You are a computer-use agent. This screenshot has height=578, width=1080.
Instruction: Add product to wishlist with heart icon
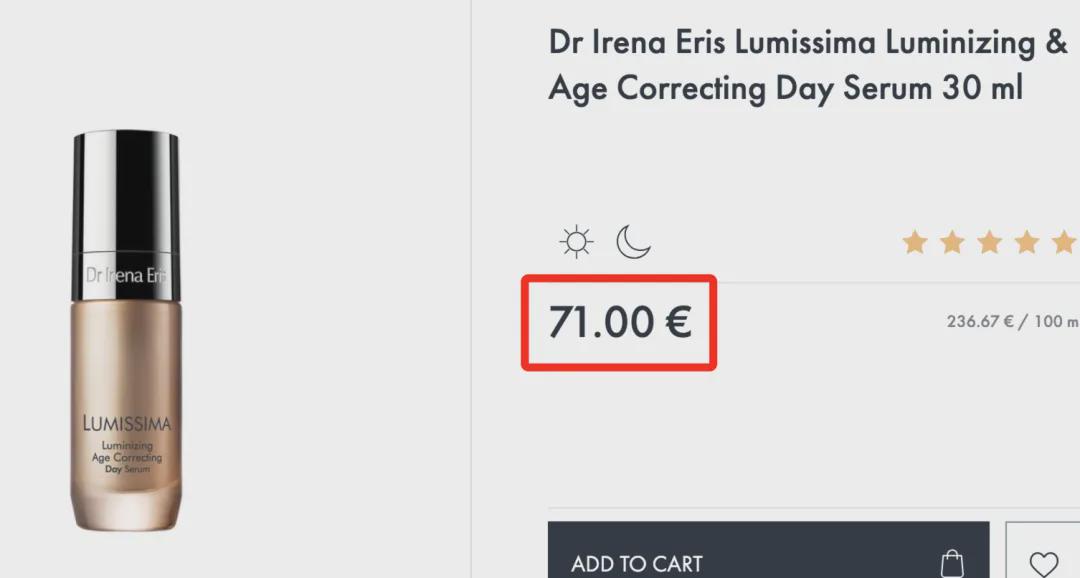click(x=1043, y=563)
